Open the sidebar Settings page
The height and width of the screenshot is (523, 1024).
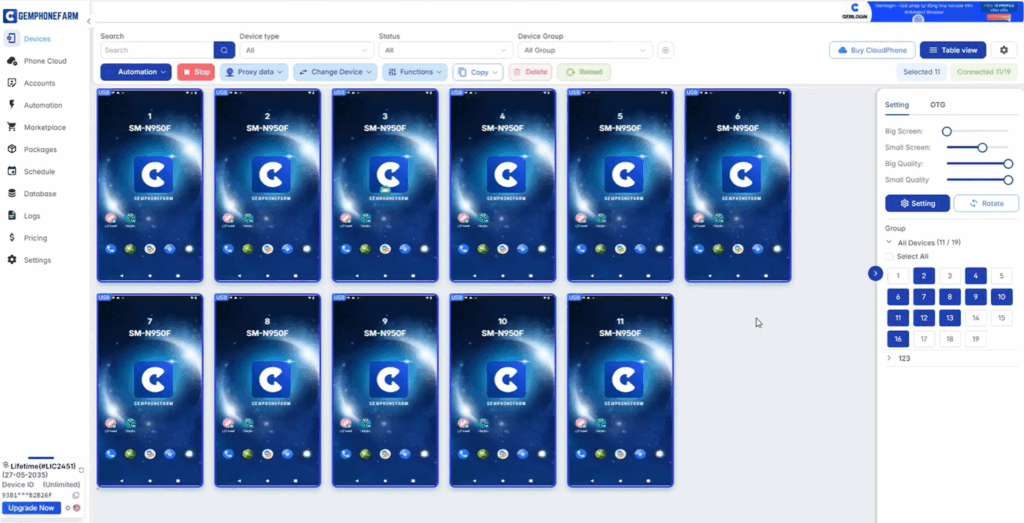pos(37,260)
